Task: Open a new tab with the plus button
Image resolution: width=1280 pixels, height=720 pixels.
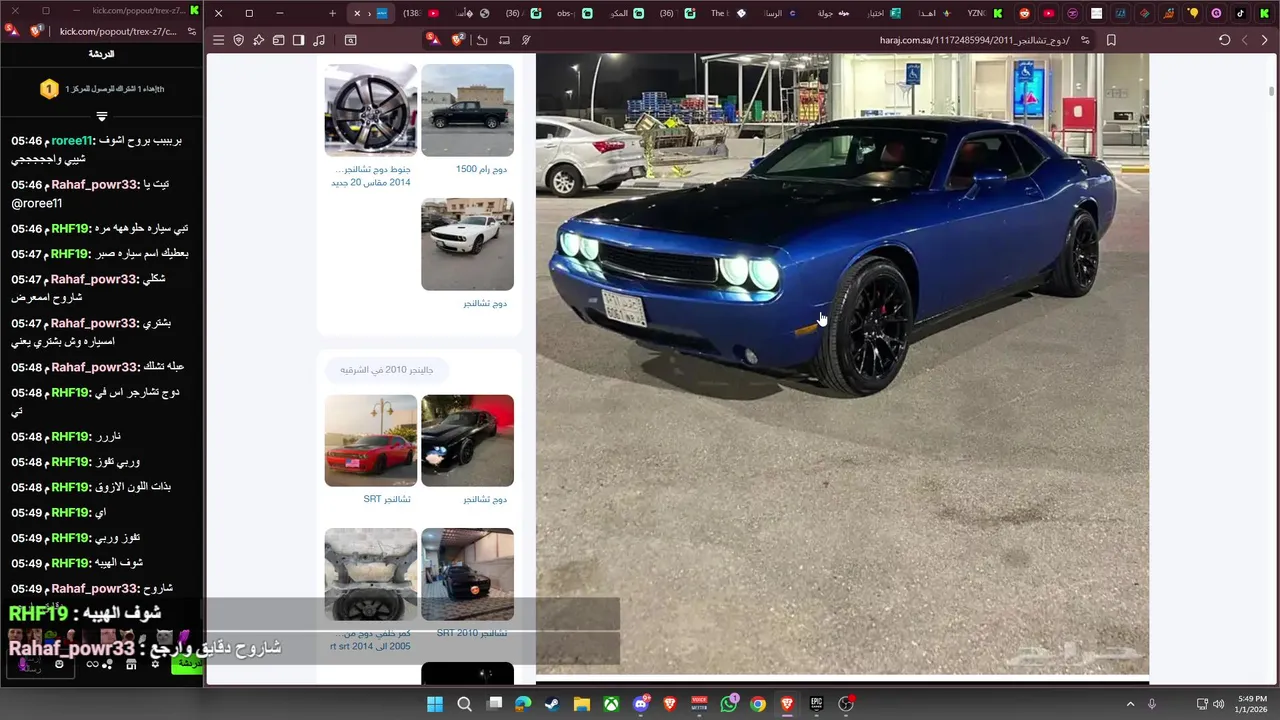Action: (x=332, y=13)
